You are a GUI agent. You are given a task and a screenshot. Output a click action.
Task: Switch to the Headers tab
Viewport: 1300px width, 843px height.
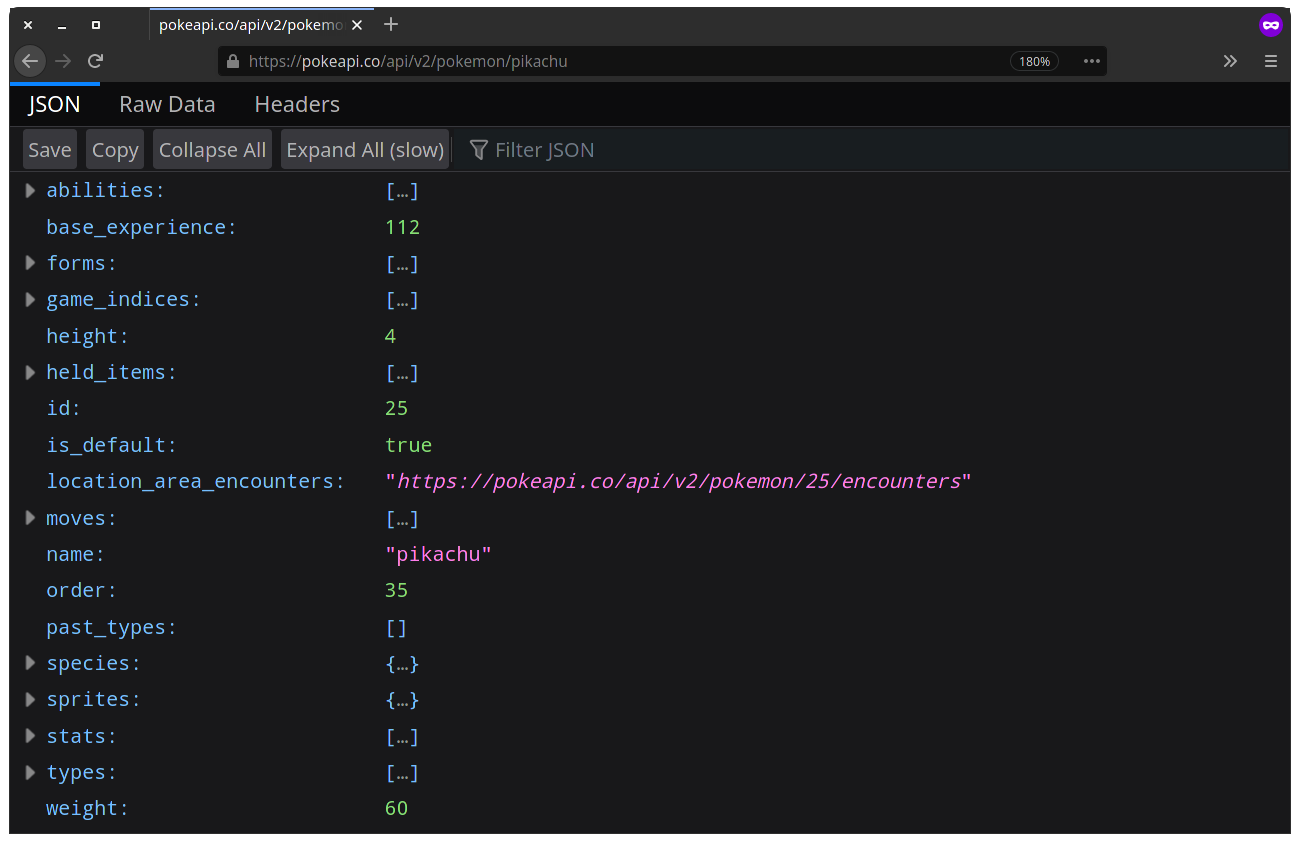pyautogui.click(x=297, y=104)
